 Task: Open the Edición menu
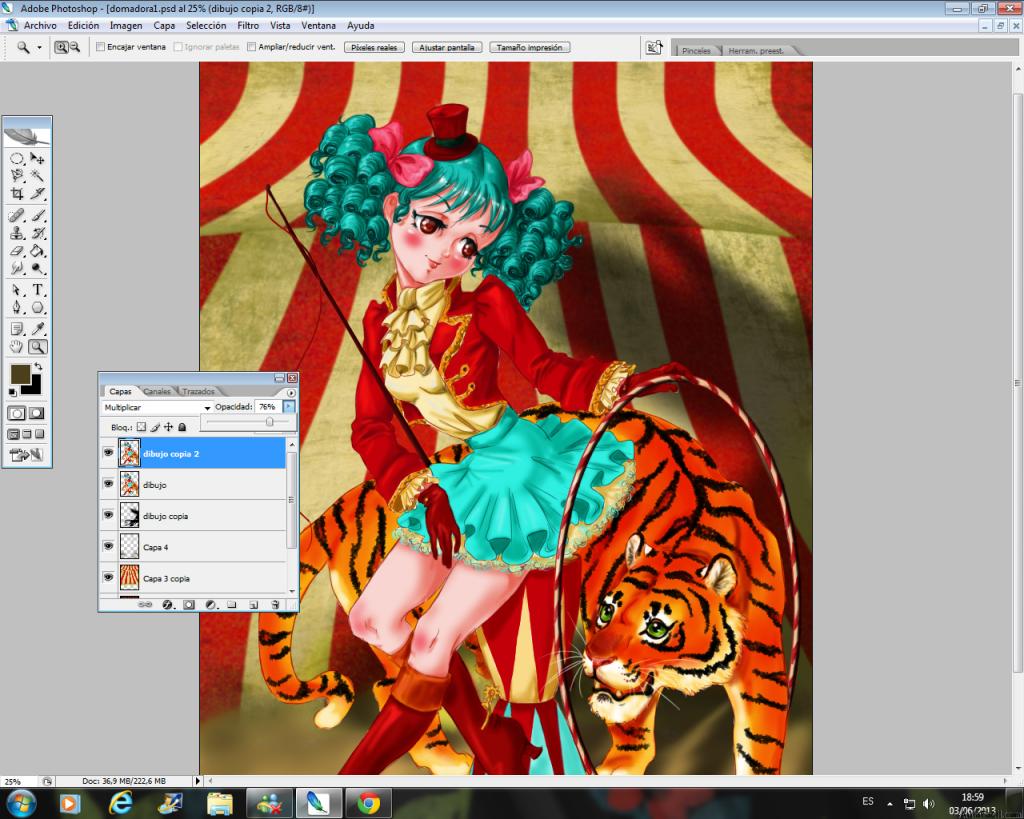(84, 25)
